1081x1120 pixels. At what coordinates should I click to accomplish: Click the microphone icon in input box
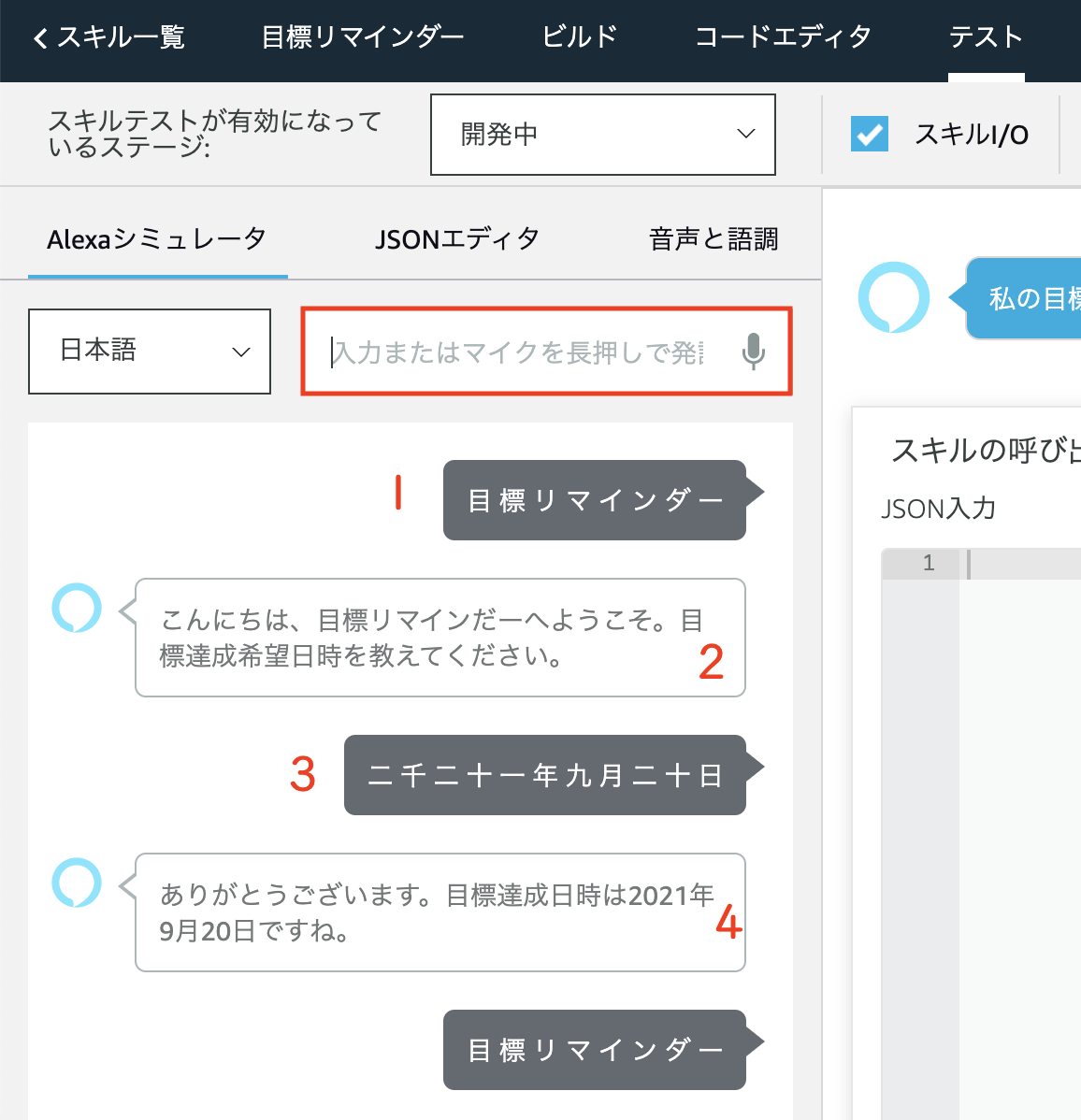point(753,352)
